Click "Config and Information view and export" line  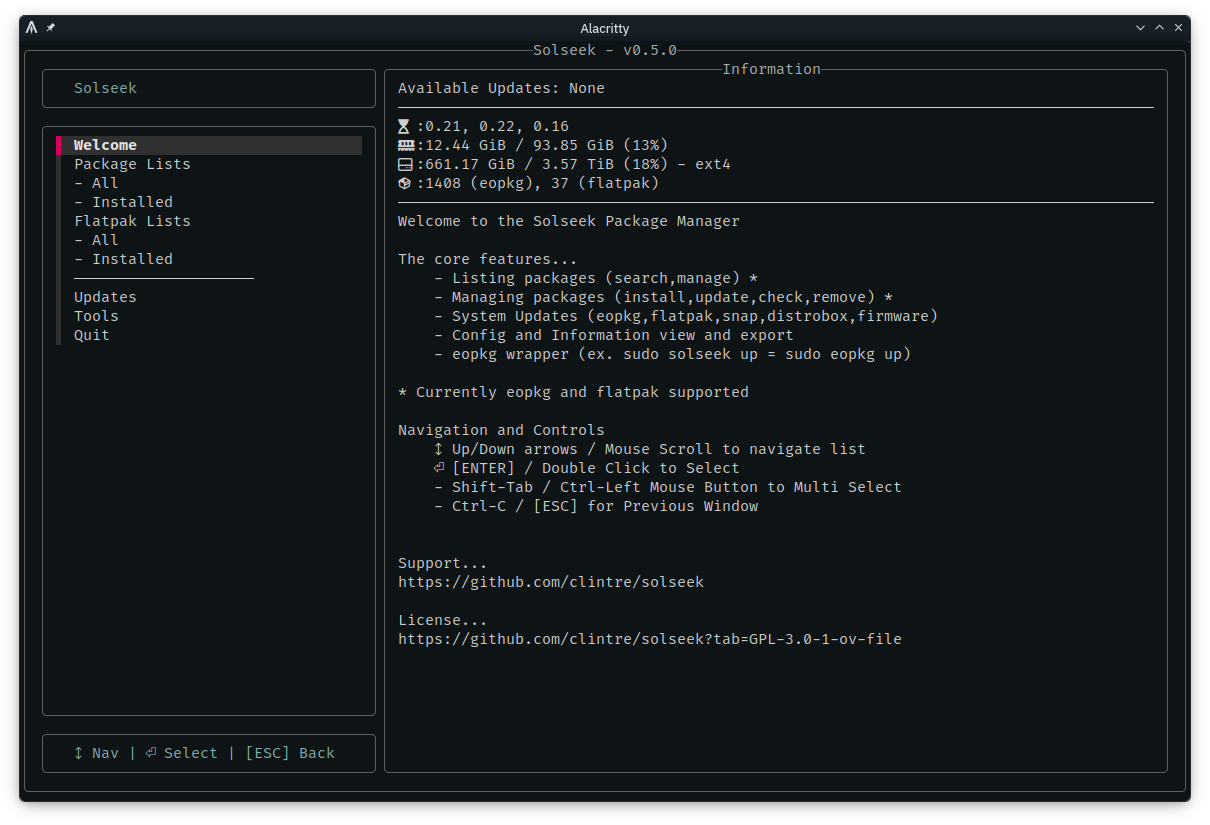614,335
